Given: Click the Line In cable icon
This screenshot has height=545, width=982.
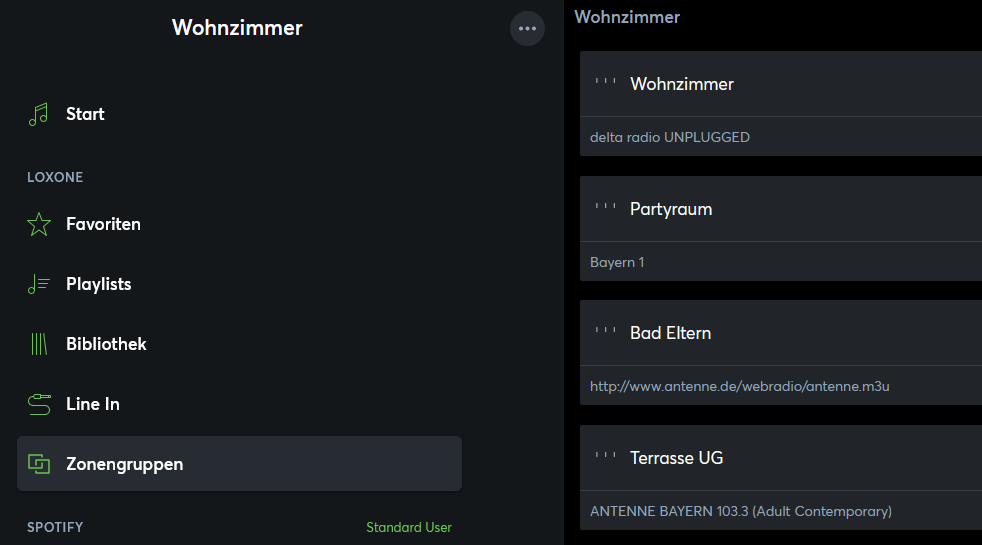Looking at the screenshot, I should point(39,404).
